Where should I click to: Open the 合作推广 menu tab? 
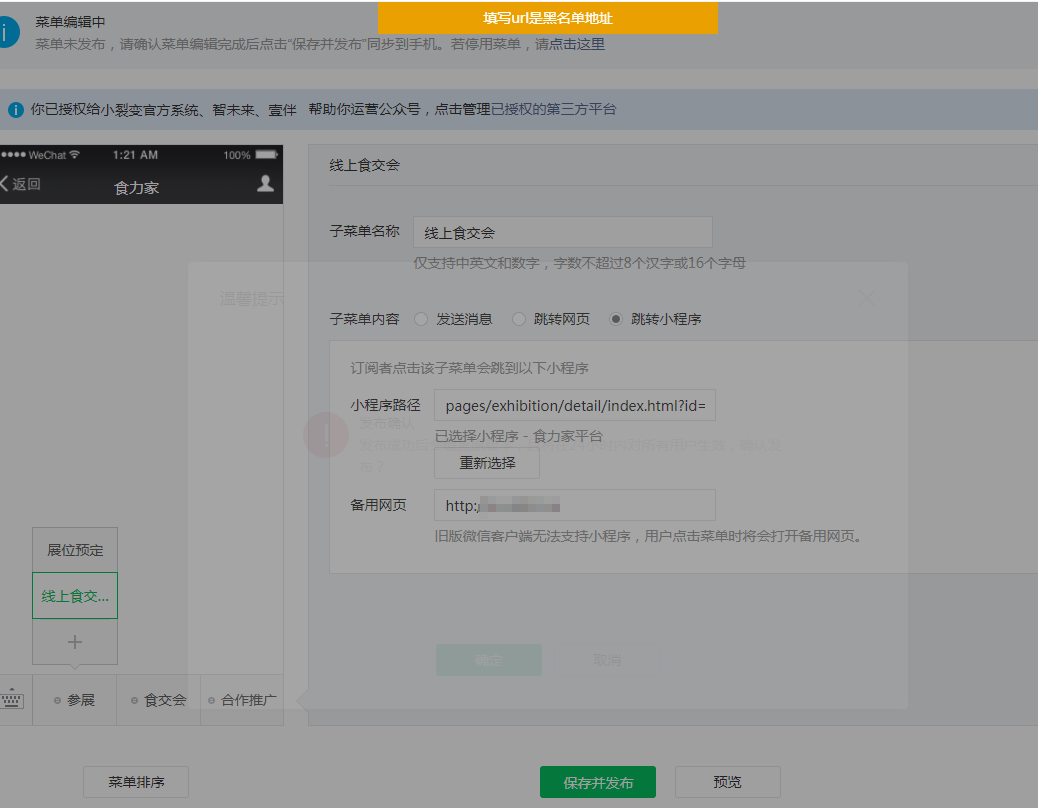pos(242,700)
